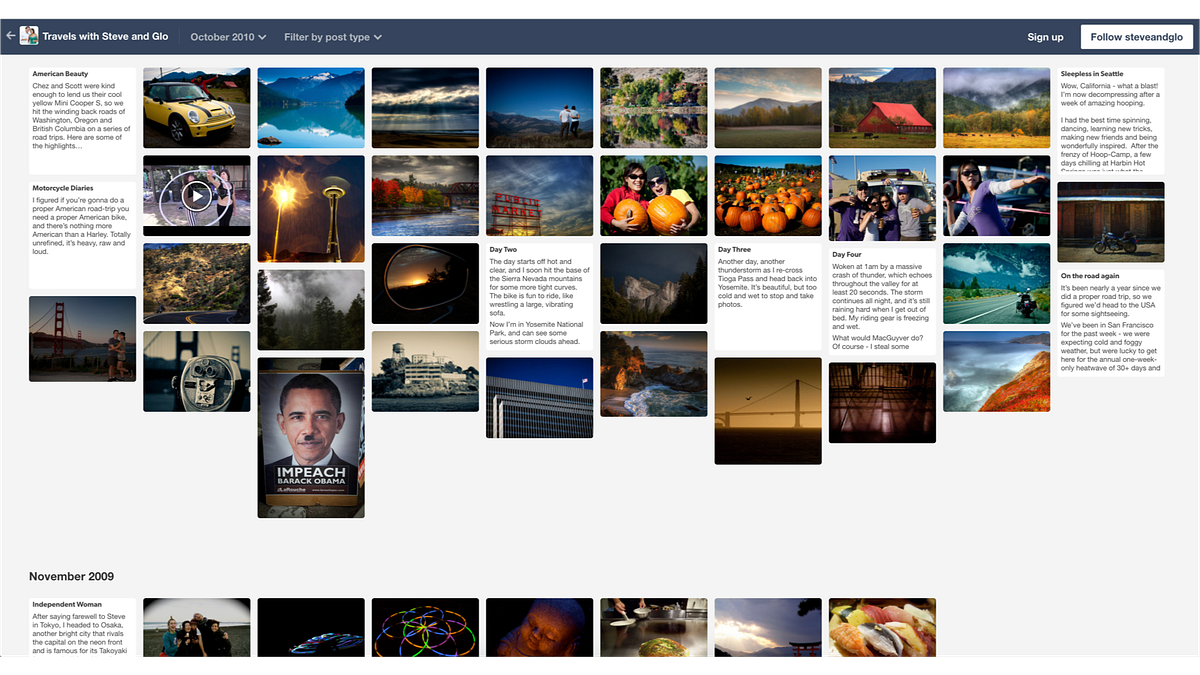Open the Golden Gate couple photo

click(82, 339)
